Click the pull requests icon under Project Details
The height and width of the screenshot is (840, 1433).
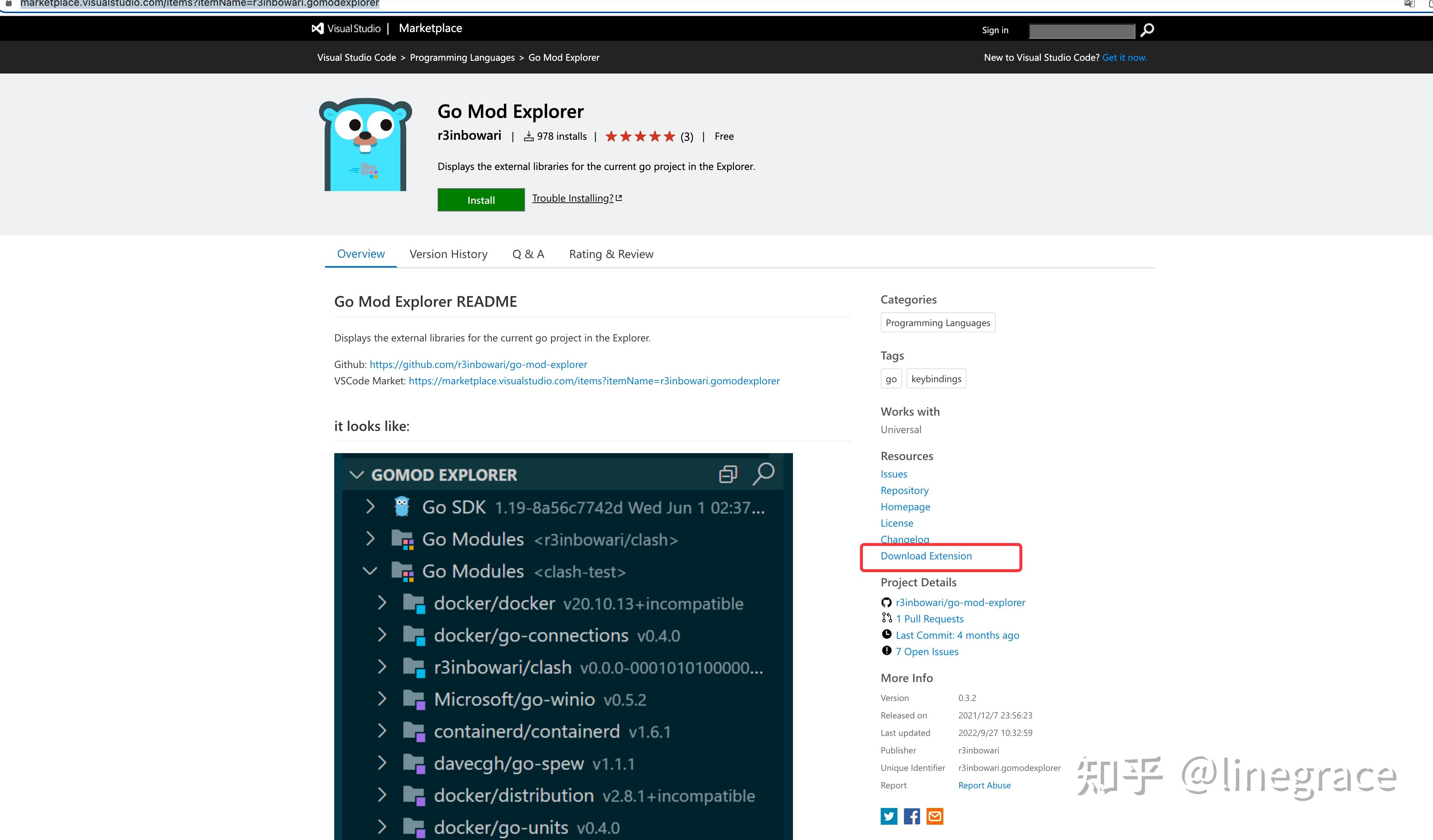tap(887, 618)
